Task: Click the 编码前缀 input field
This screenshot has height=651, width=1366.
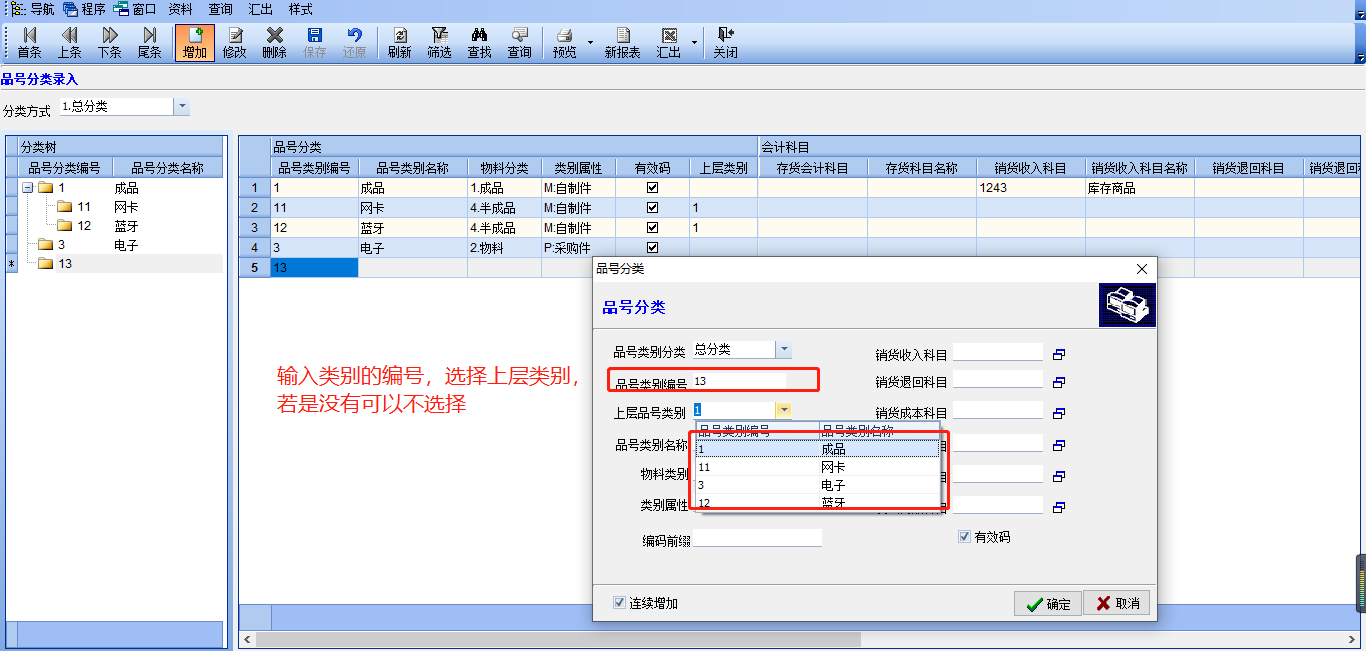Action: tap(757, 538)
